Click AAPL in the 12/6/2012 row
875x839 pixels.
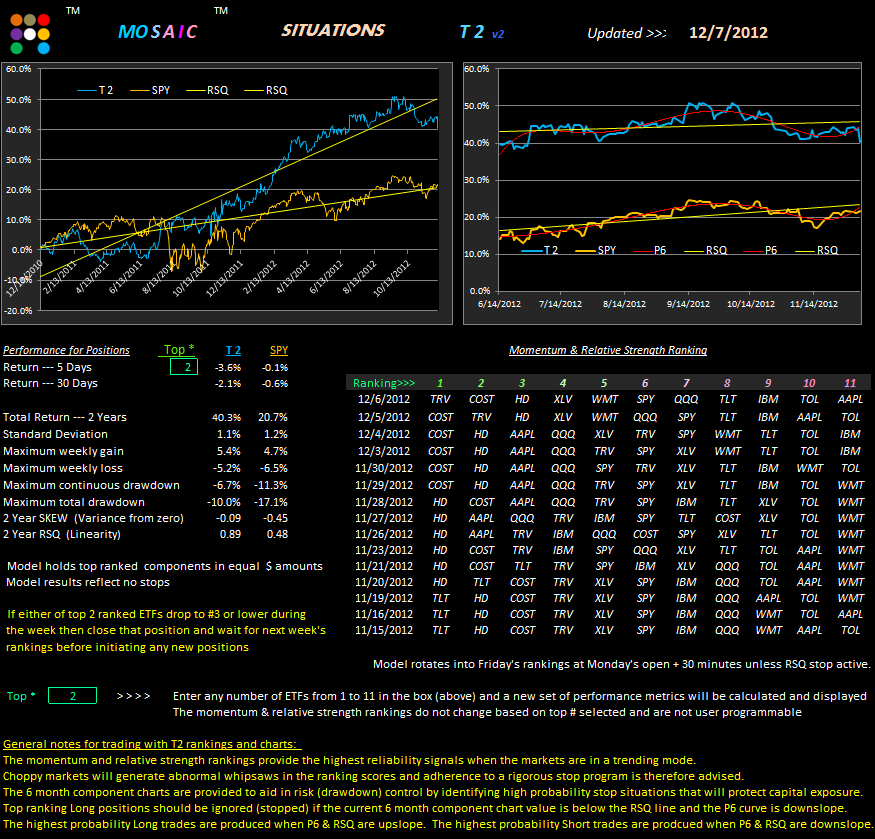click(x=850, y=399)
